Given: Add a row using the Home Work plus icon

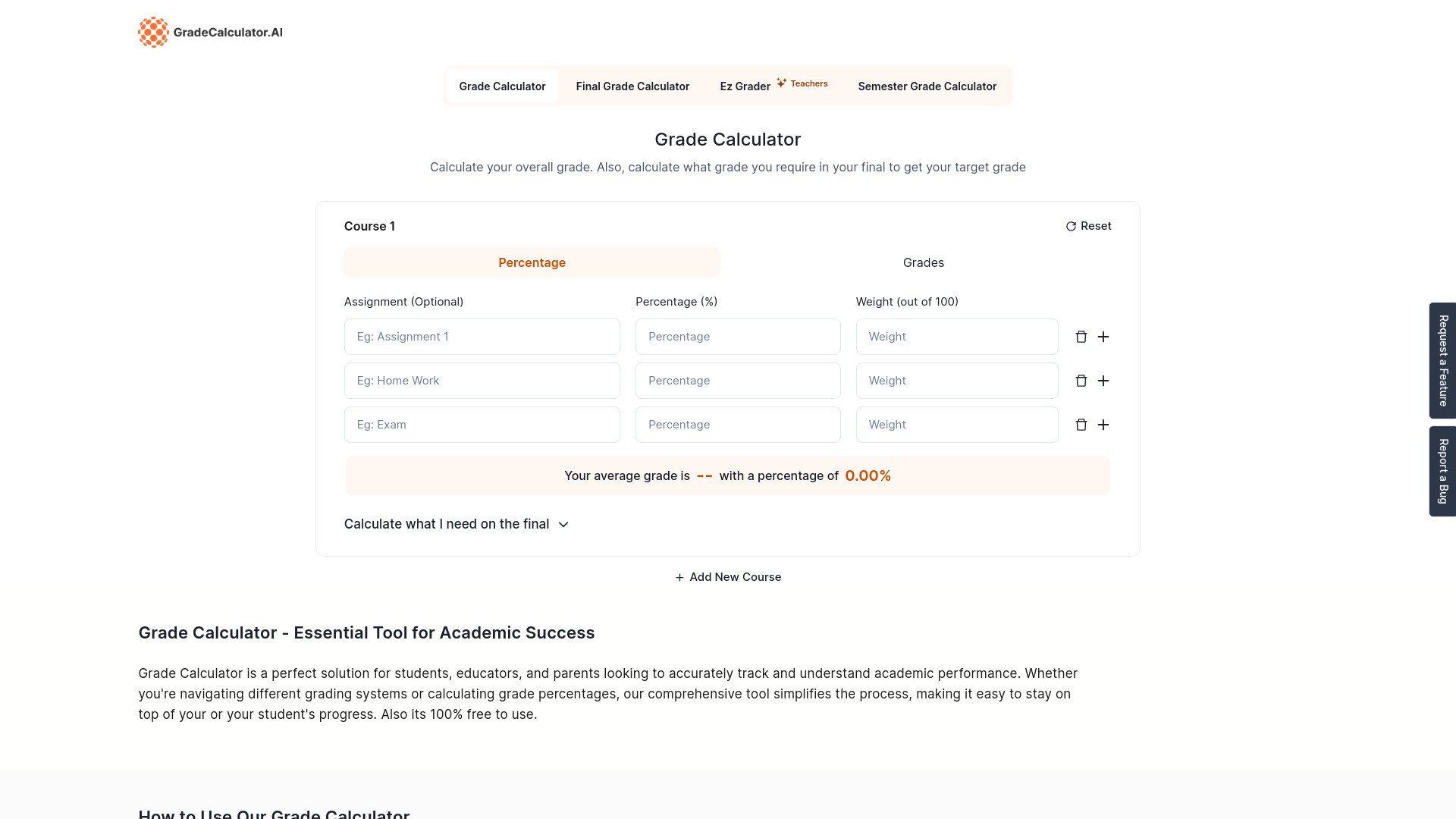Looking at the screenshot, I should point(1104,380).
